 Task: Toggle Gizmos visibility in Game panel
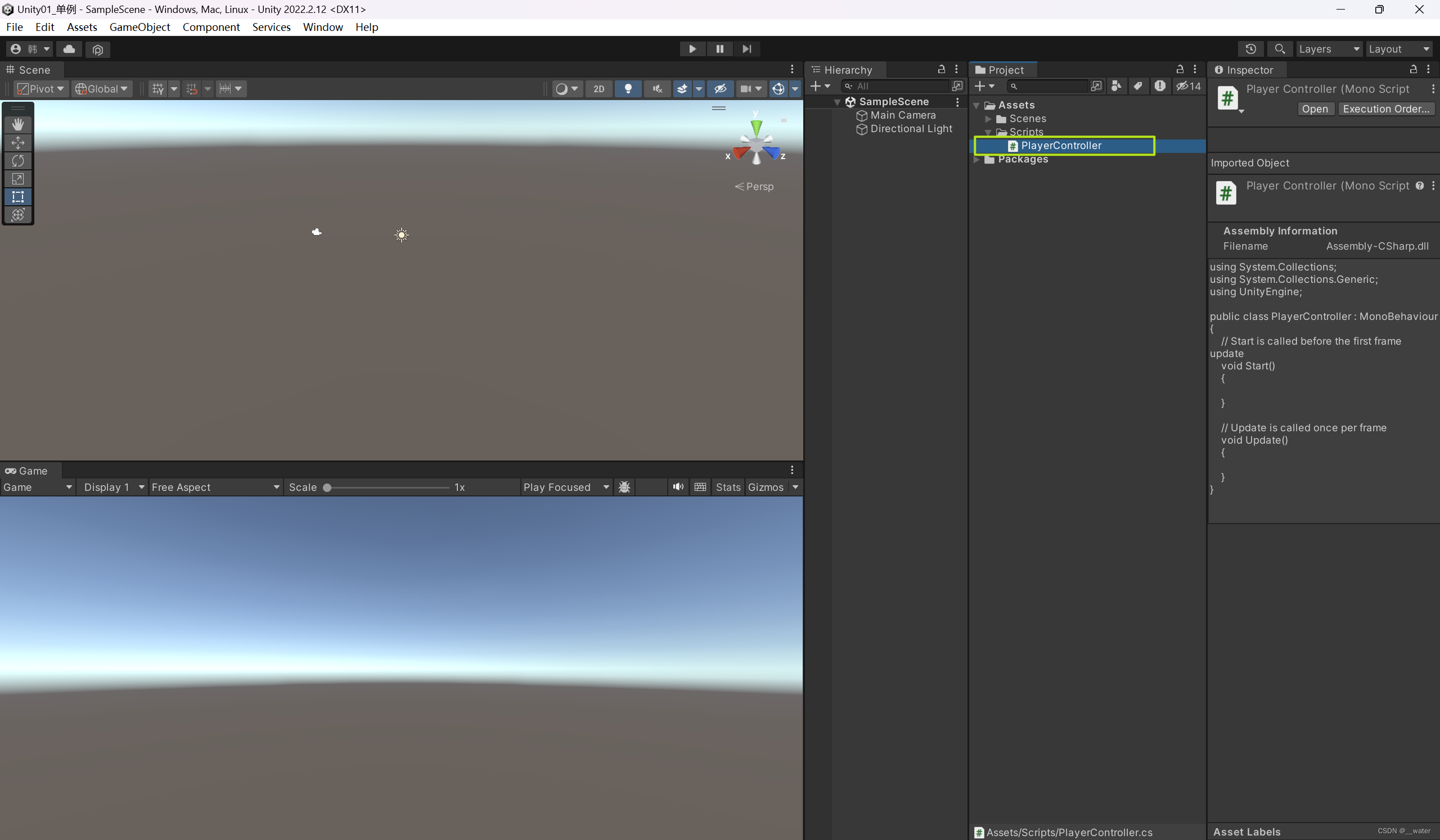click(x=766, y=487)
